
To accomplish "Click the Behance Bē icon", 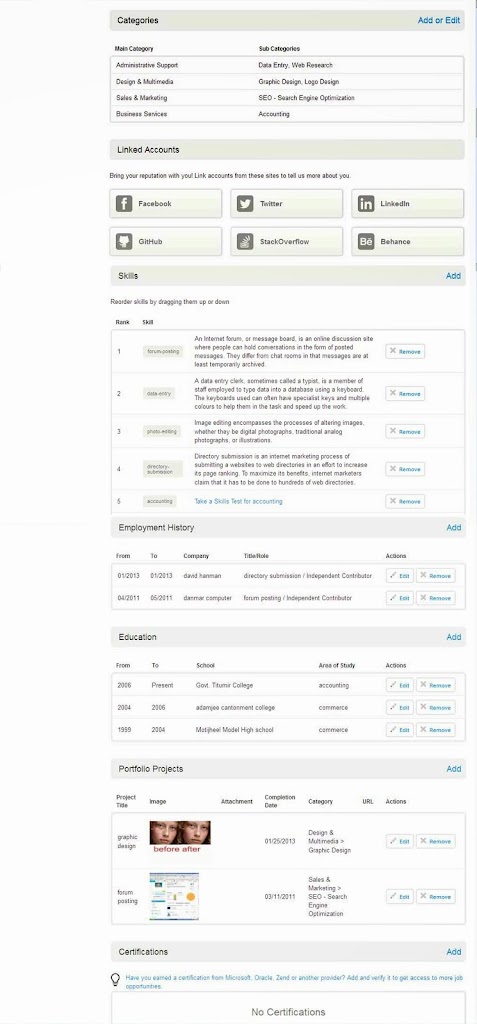I will coord(366,242).
